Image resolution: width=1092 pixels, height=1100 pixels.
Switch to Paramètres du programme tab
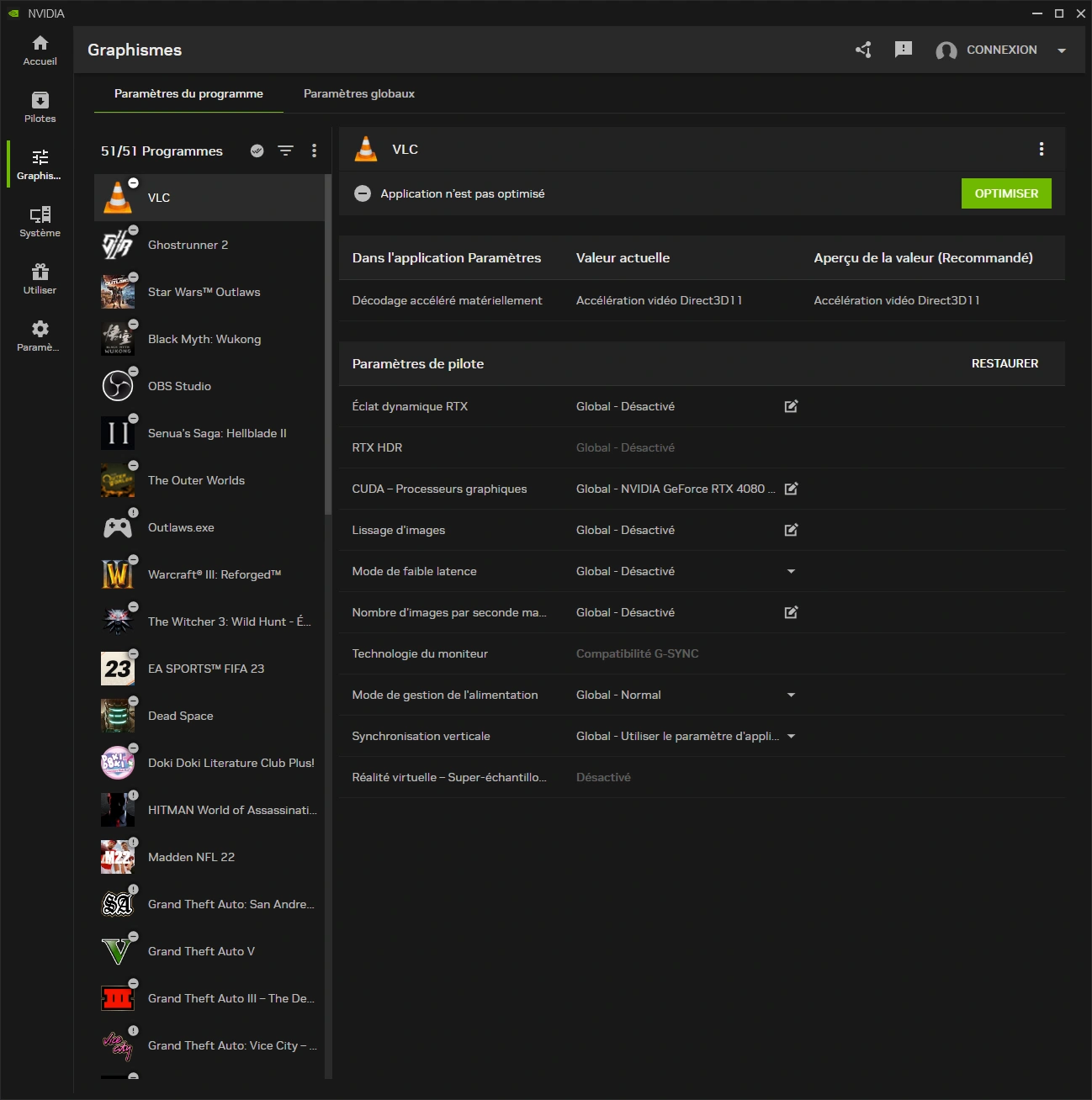coord(188,93)
